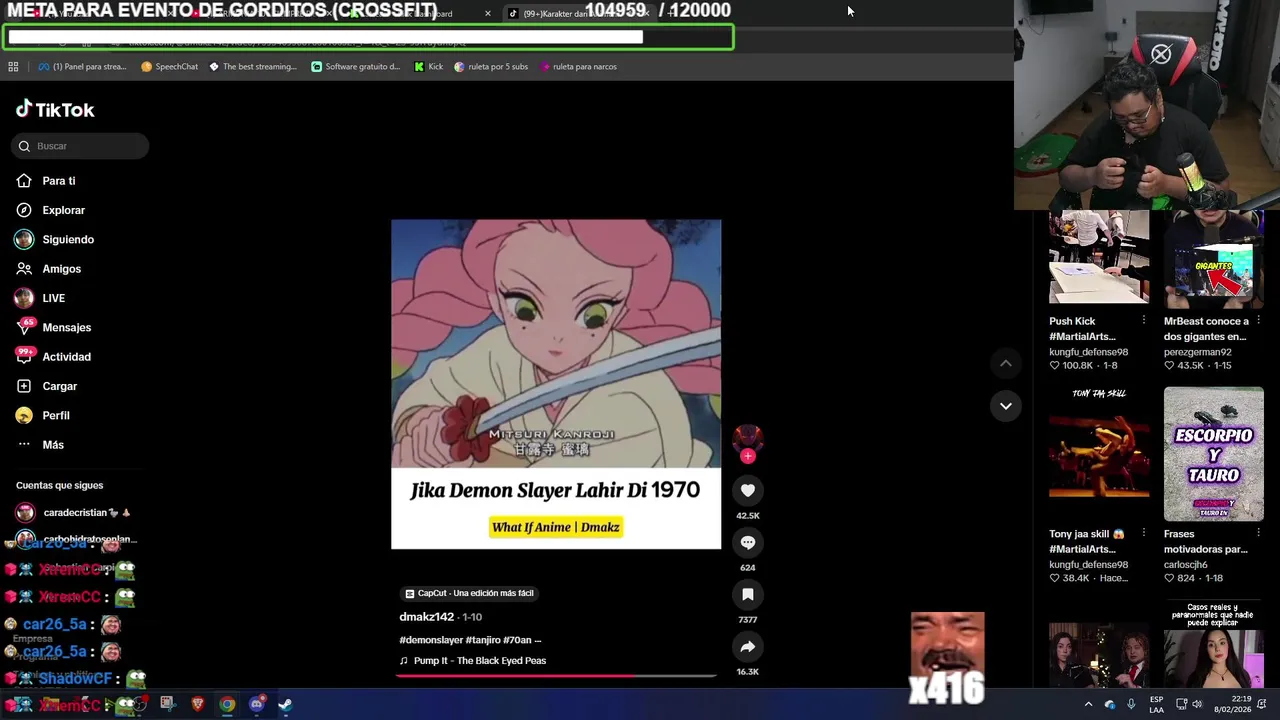This screenshot has height=720, width=1280.
Task: Show hidden tray icons chevron
Action: pyautogui.click(x=1089, y=704)
